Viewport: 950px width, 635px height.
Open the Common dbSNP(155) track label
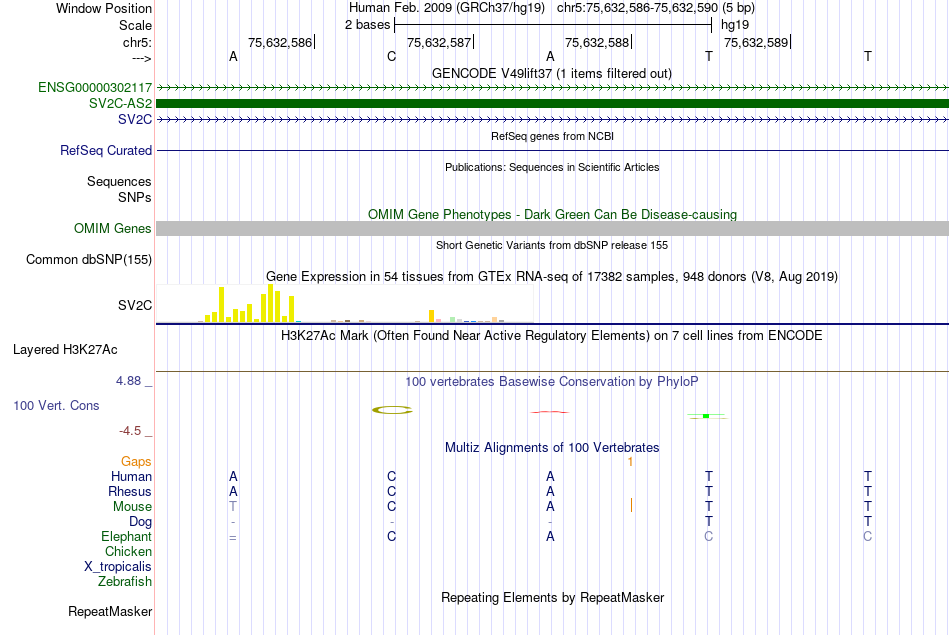pos(89,259)
